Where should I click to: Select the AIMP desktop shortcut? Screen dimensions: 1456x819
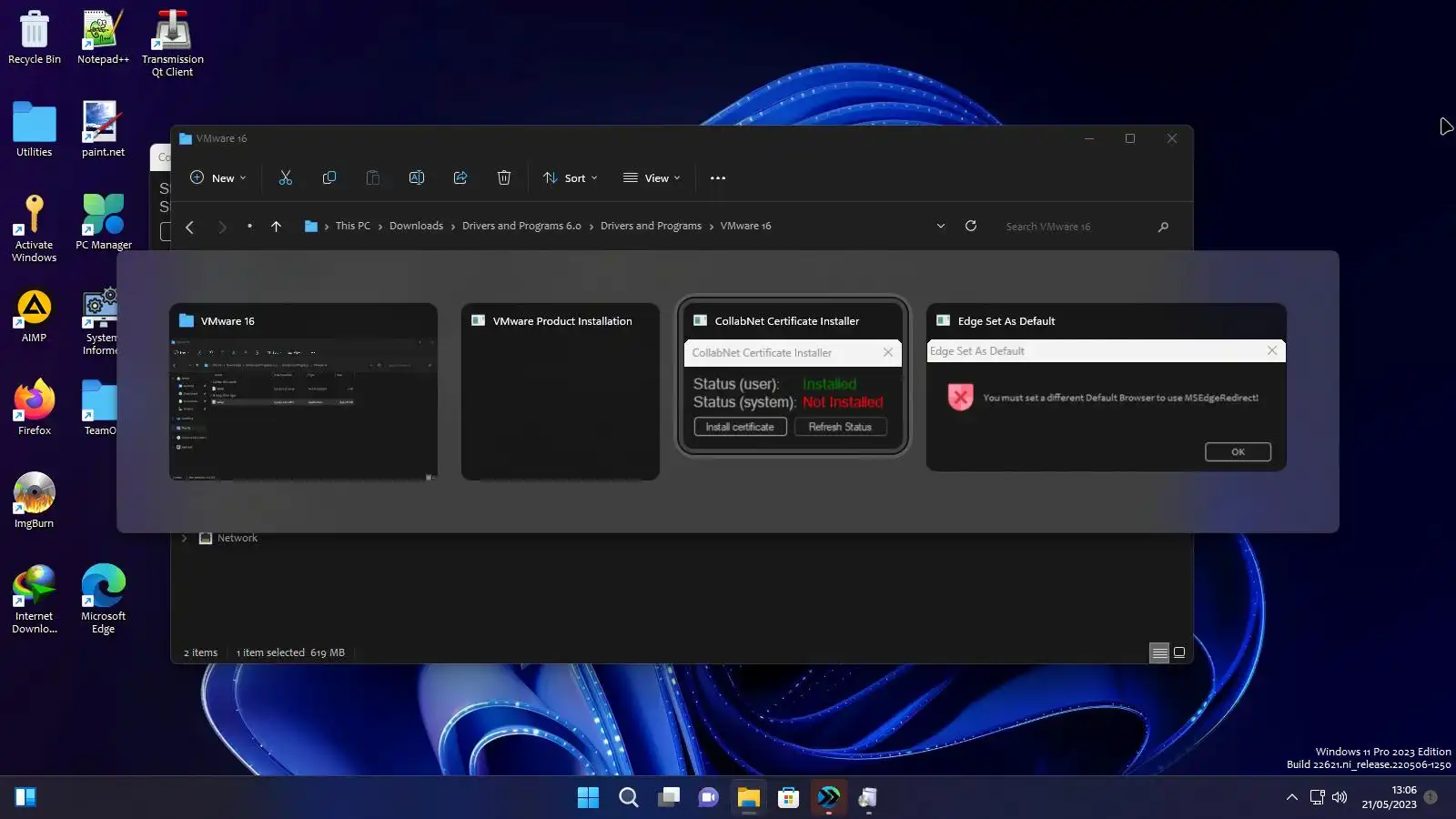(x=35, y=316)
